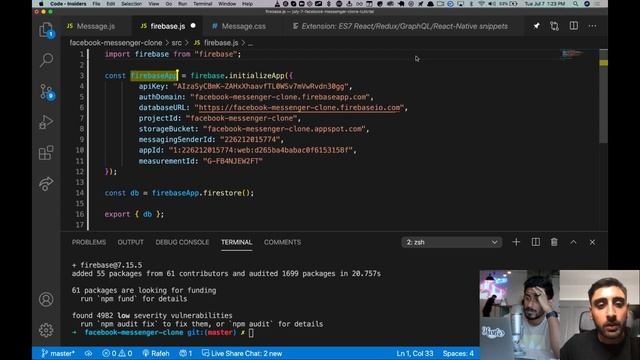Follow the firebaseio.com databaseURL link
Image resolution: width=640 pixels, height=360 pixels.
[299, 108]
